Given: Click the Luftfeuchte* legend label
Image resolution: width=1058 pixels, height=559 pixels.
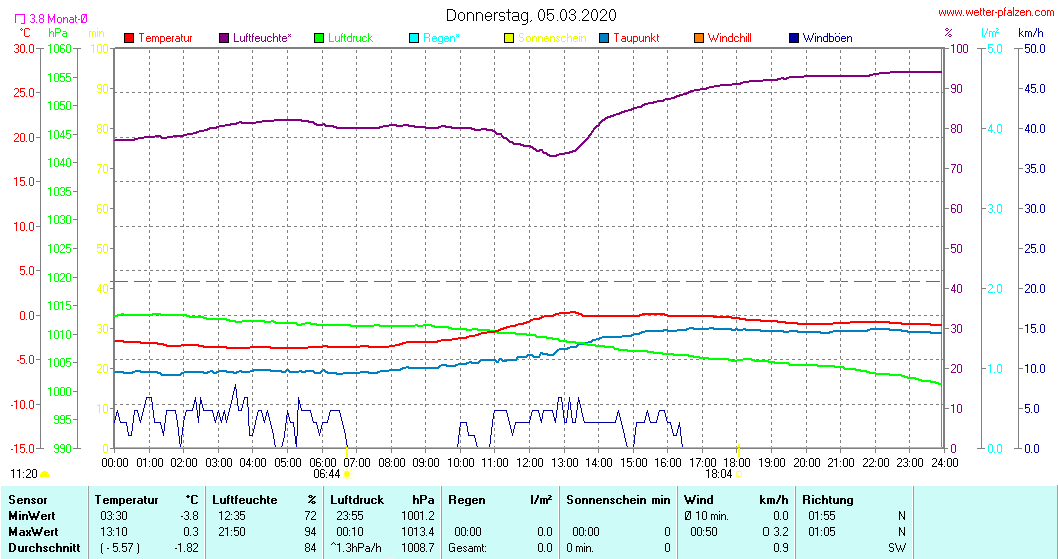Looking at the screenshot, I should click(262, 38).
